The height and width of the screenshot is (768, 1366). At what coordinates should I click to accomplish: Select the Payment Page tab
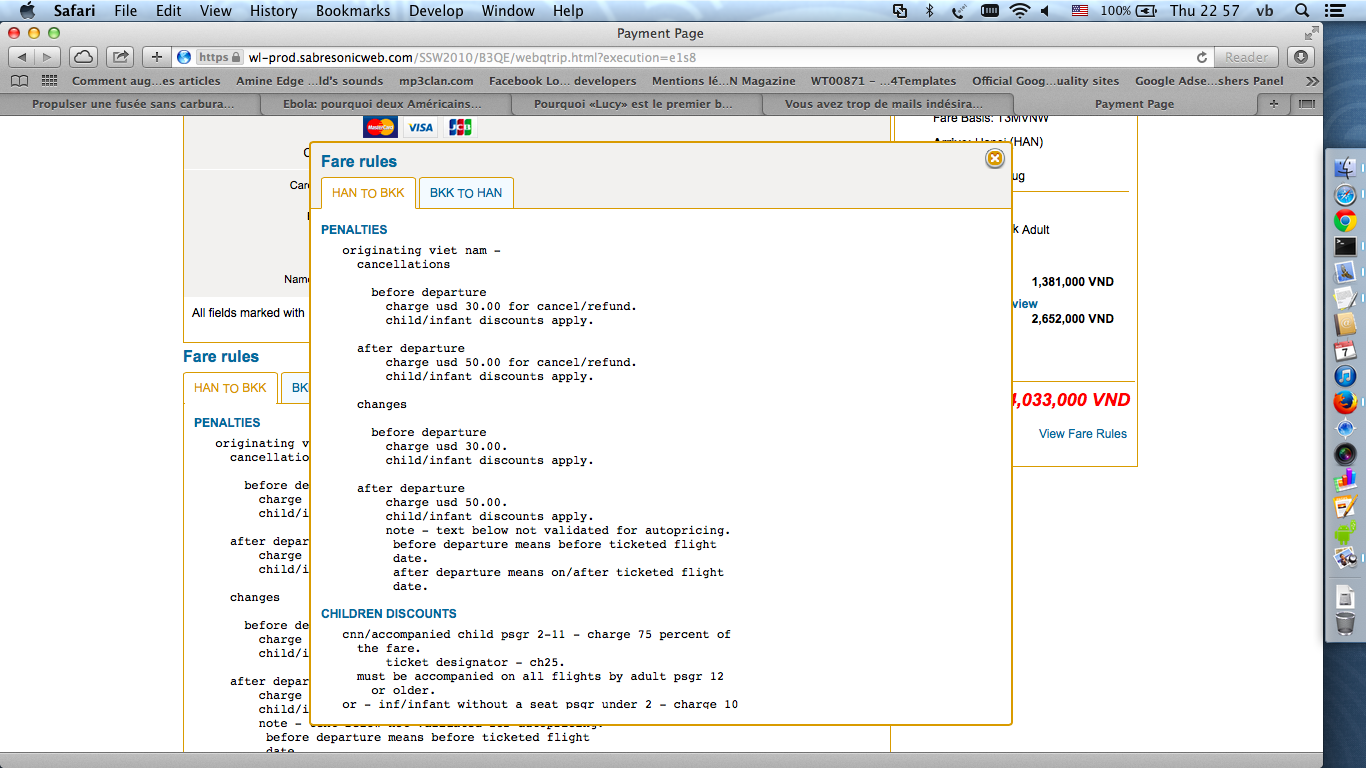[1134, 103]
